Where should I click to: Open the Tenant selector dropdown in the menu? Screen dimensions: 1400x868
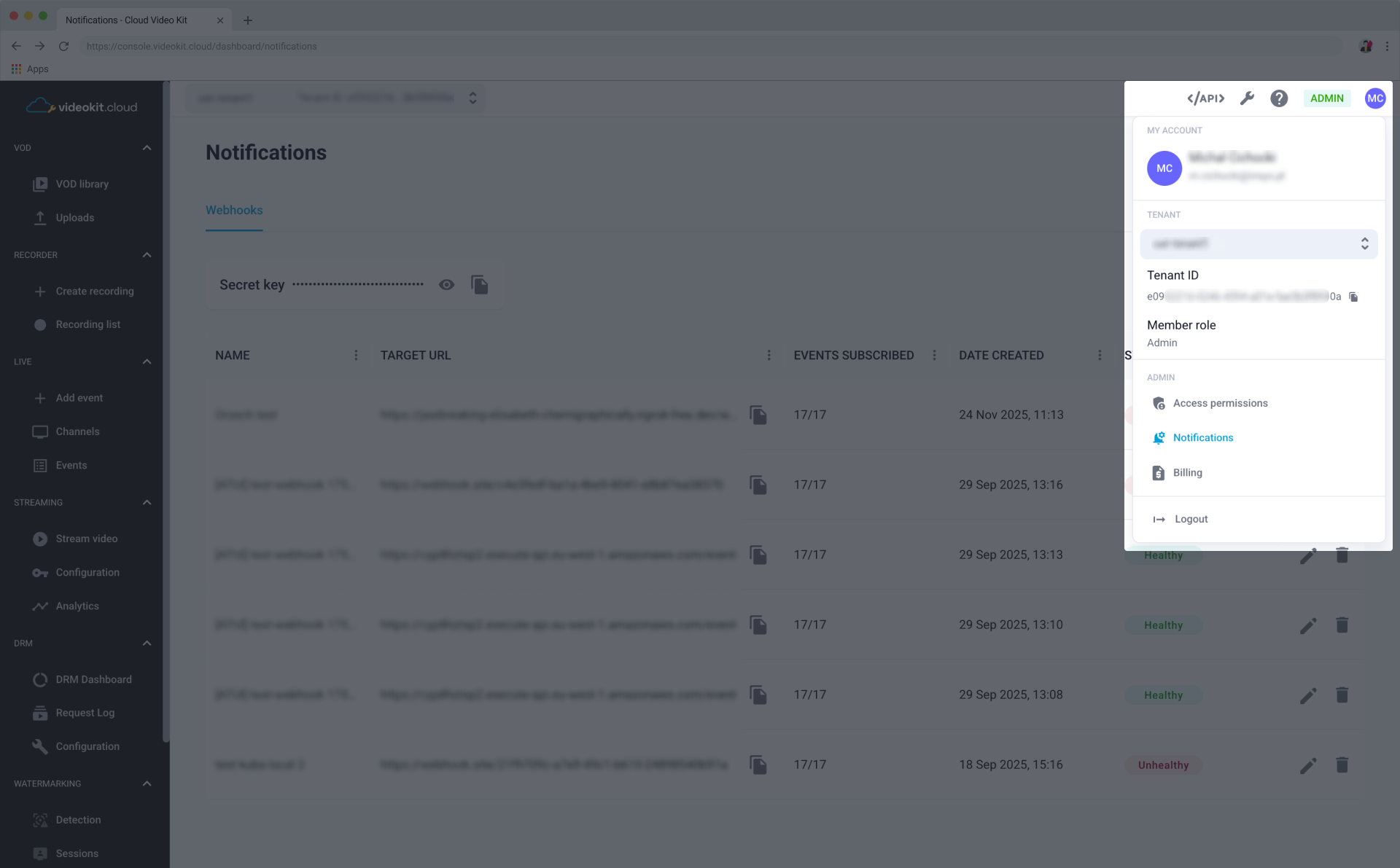pos(1259,243)
